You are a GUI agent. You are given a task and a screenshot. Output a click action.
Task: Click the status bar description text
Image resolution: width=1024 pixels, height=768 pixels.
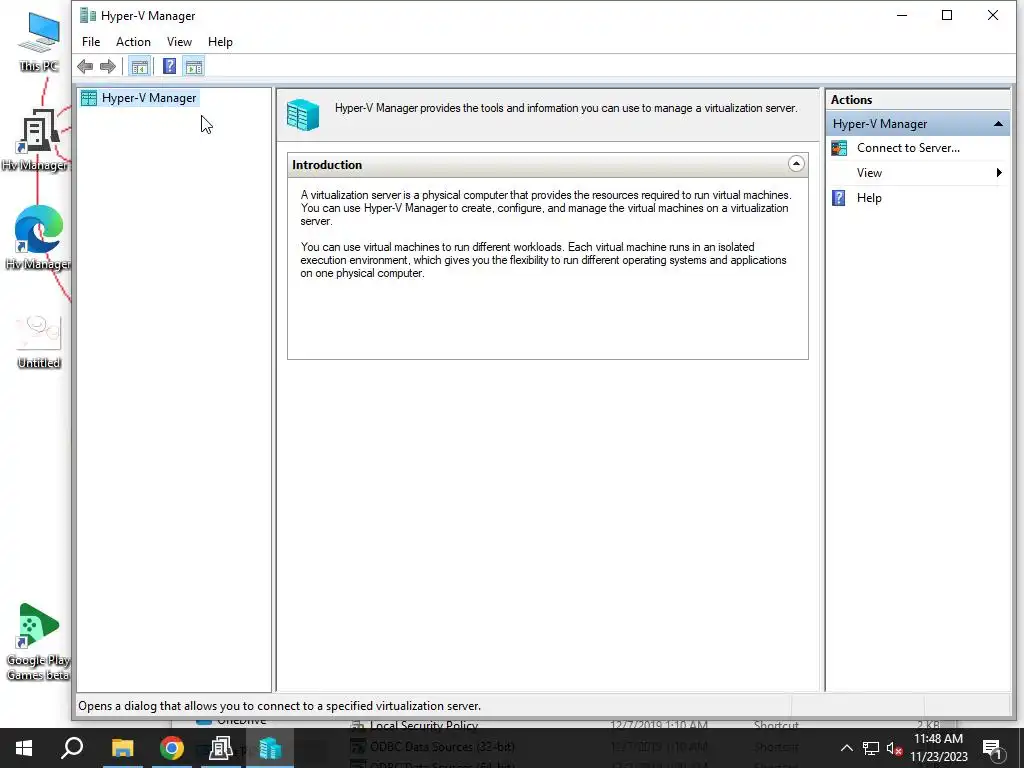tap(280, 706)
